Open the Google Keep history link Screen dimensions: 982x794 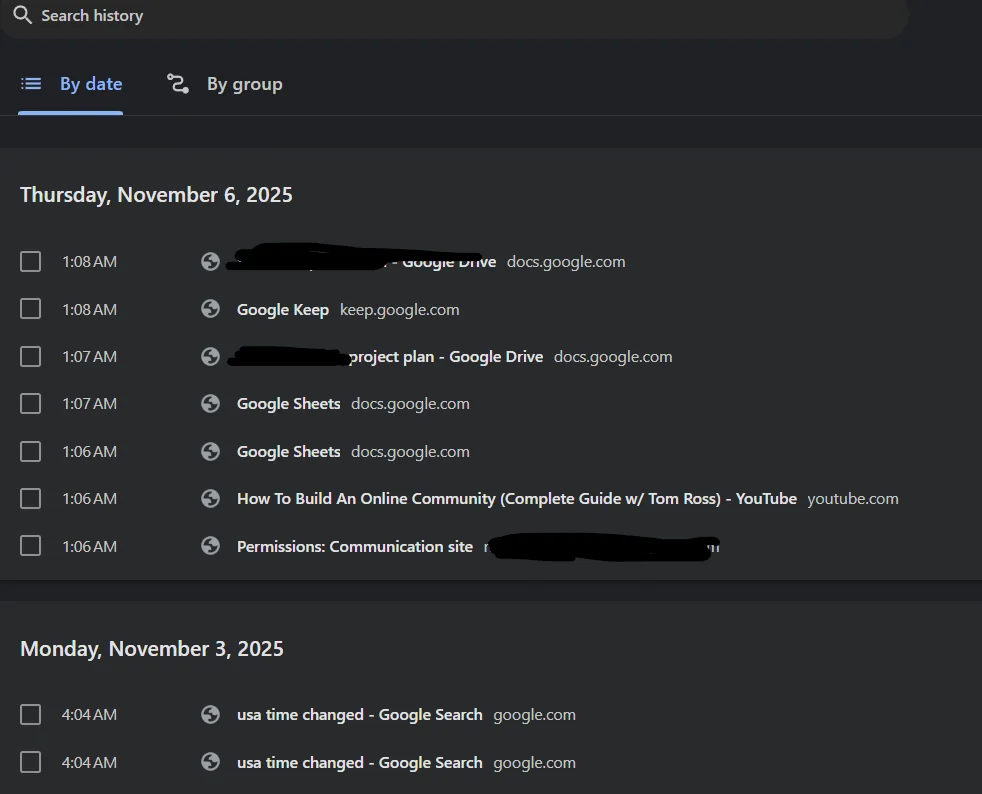pos(283,310)
